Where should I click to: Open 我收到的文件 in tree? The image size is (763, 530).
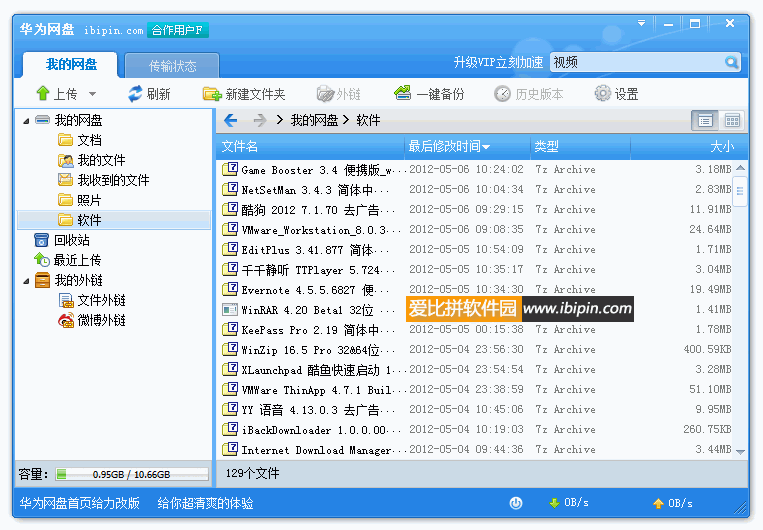(103, 180)
